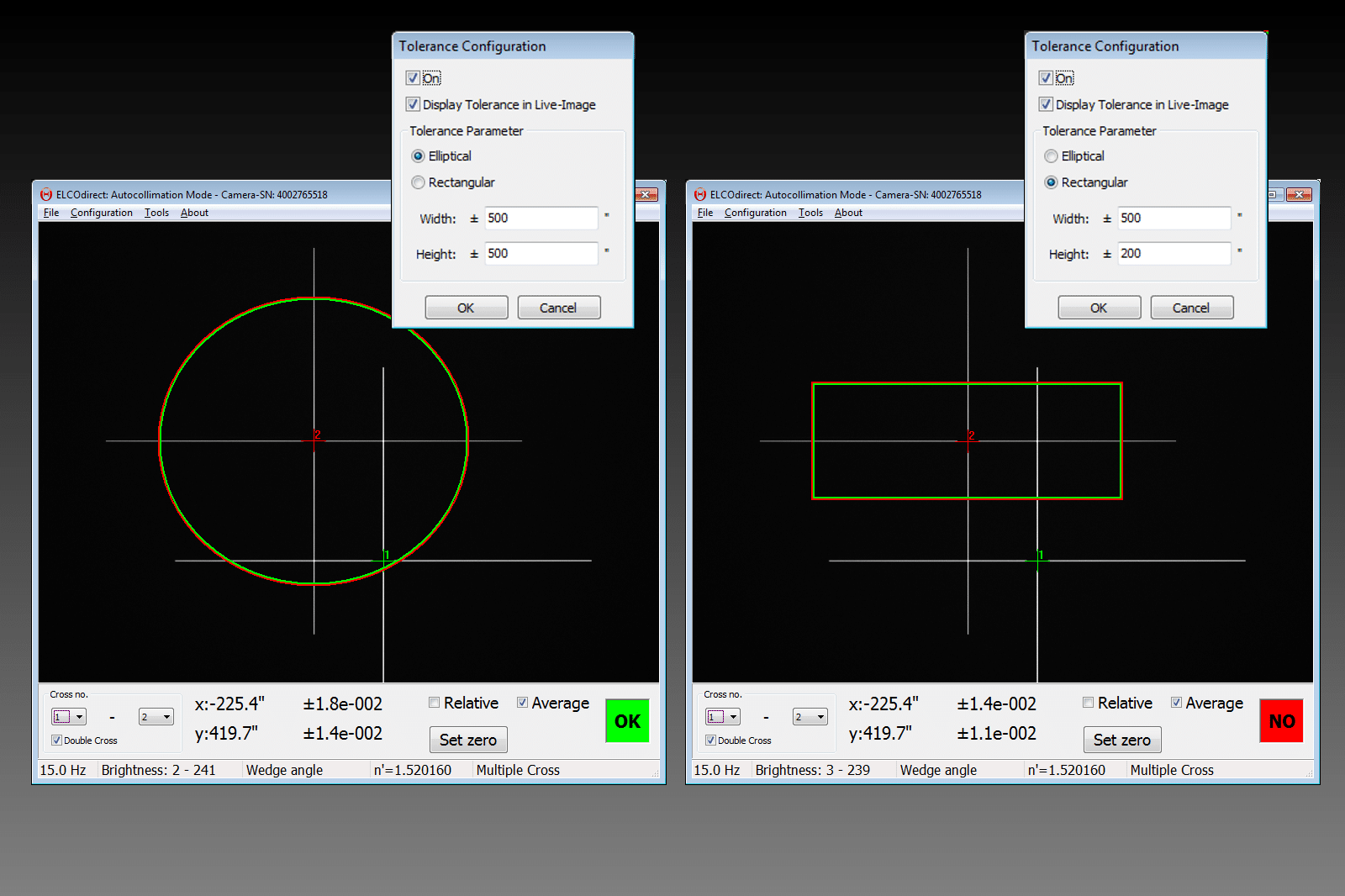The width and height of the screenshot is (1345, 896).
Task: Click 15.0 Hz status value in left window
Action: coord(63,770)
